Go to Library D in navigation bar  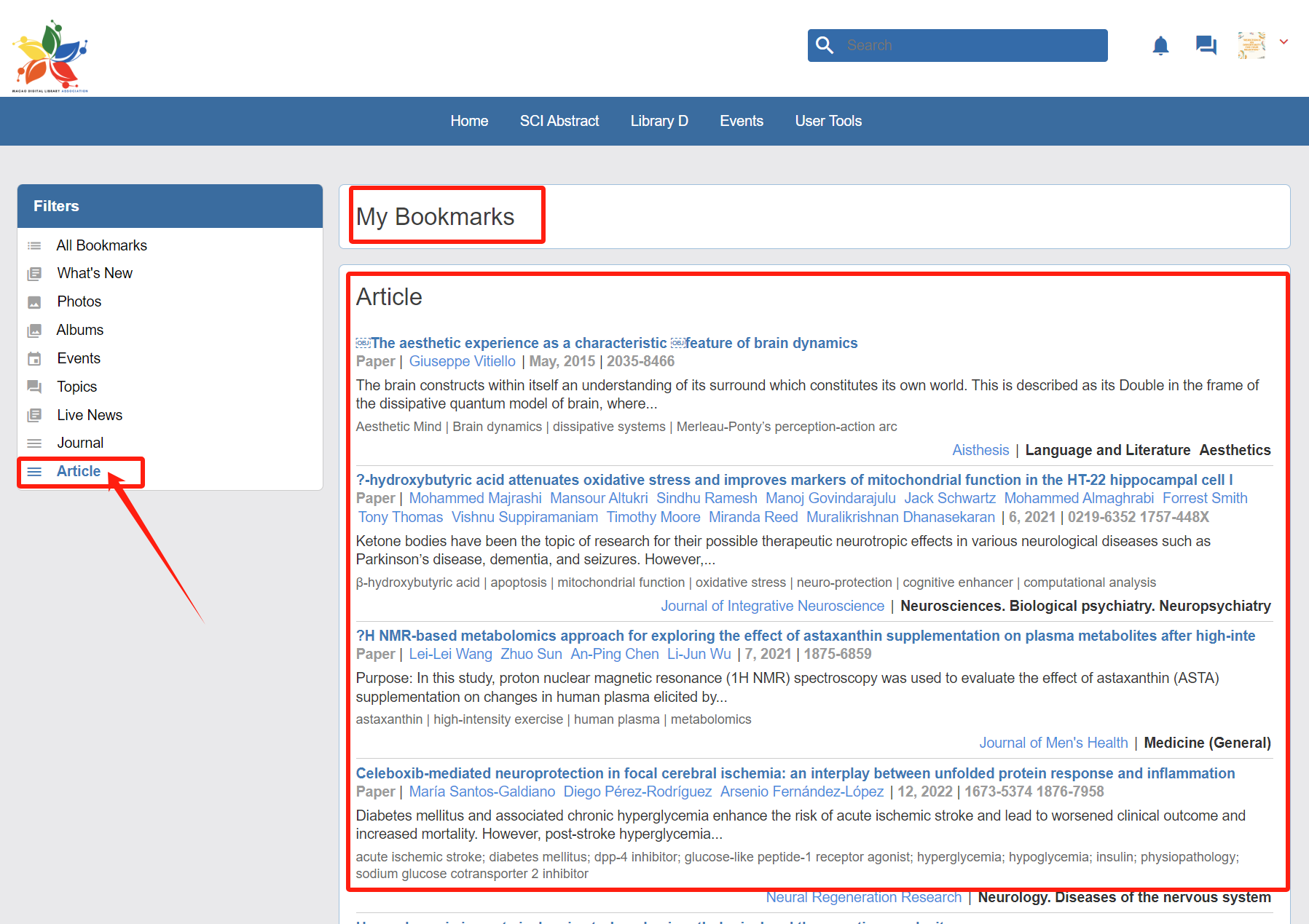coord(659,121)
